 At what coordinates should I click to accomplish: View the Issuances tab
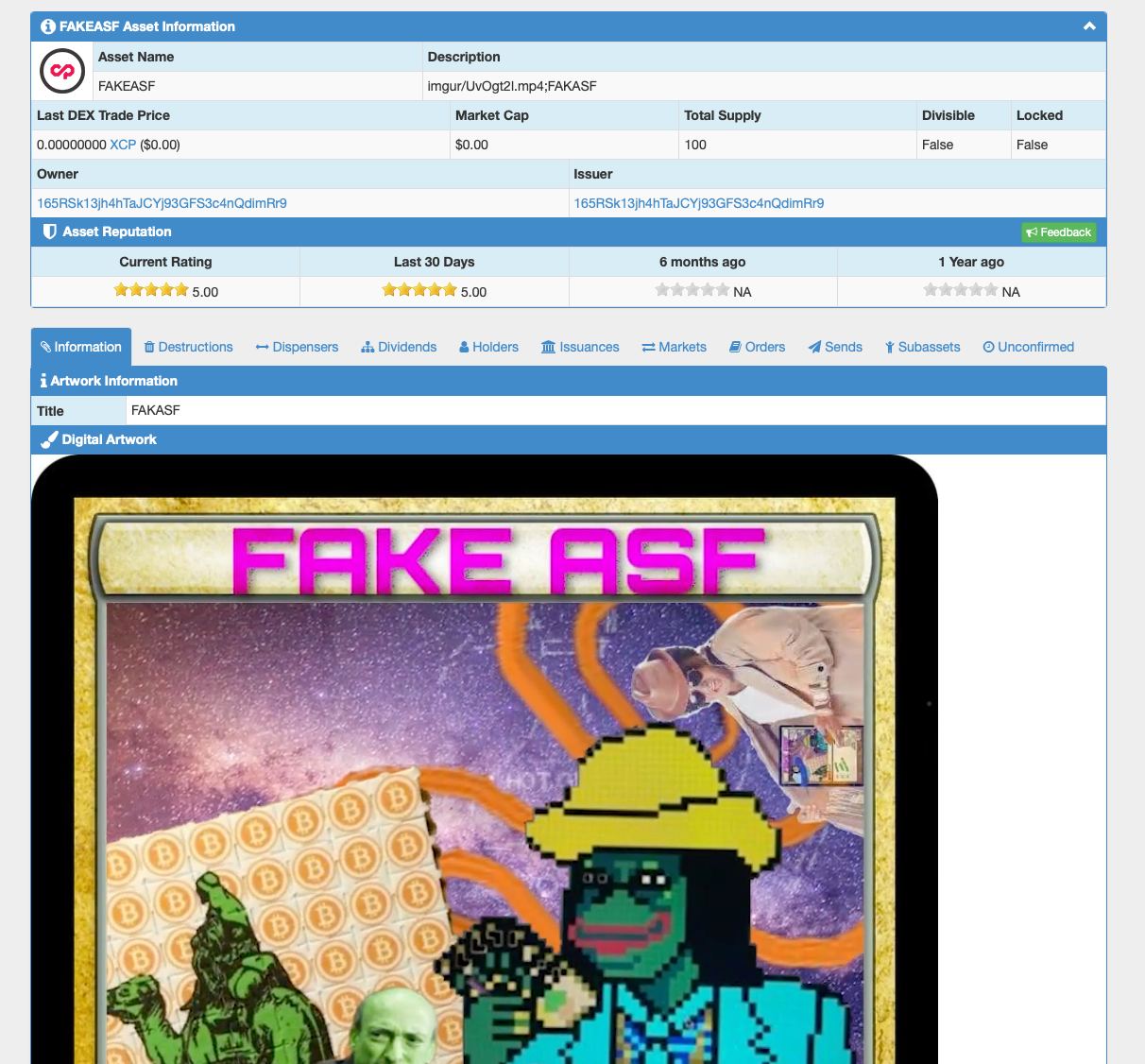pos(580,347)
